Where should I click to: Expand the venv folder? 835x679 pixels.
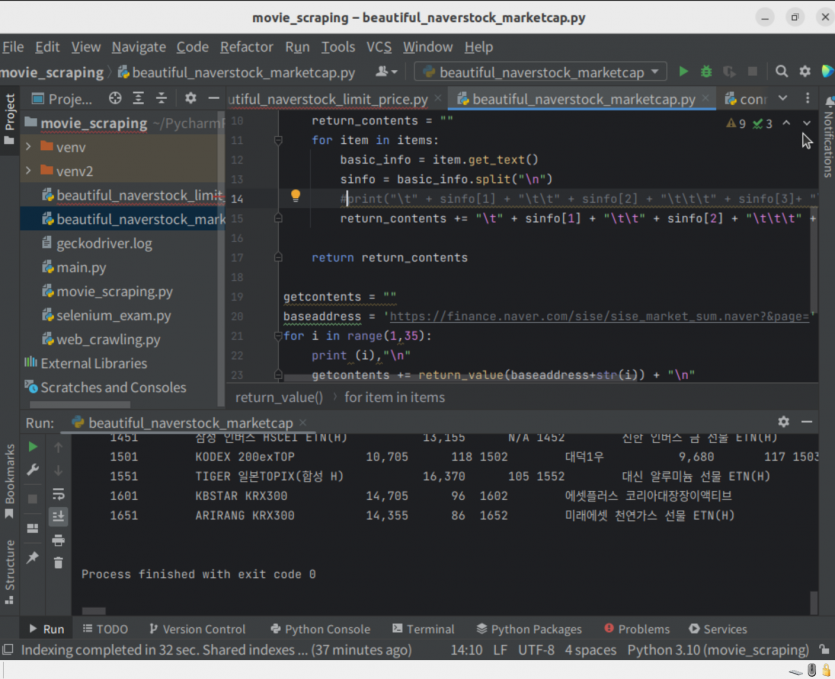tap(29, 146)
